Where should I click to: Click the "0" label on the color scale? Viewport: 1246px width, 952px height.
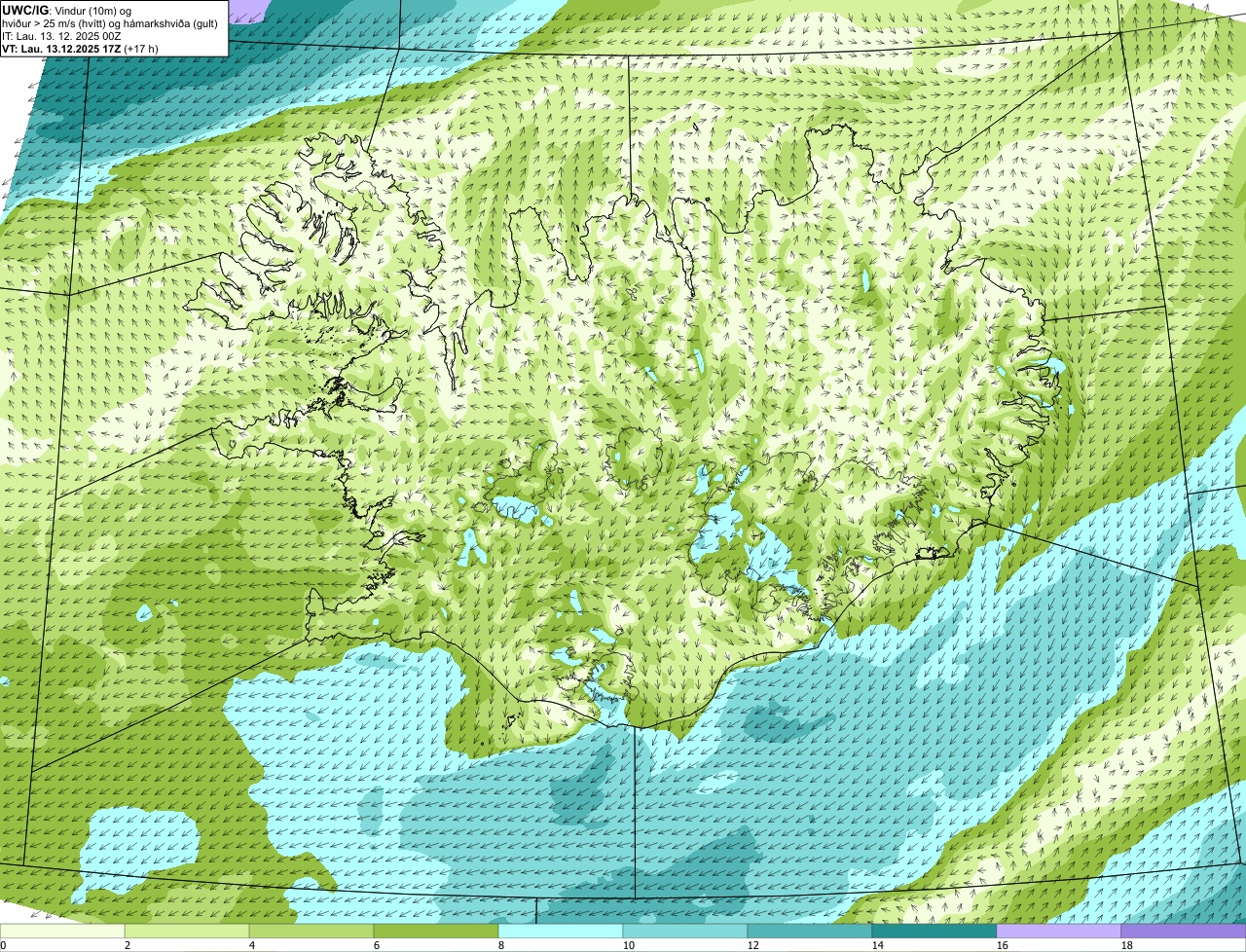tap(3, 945)
